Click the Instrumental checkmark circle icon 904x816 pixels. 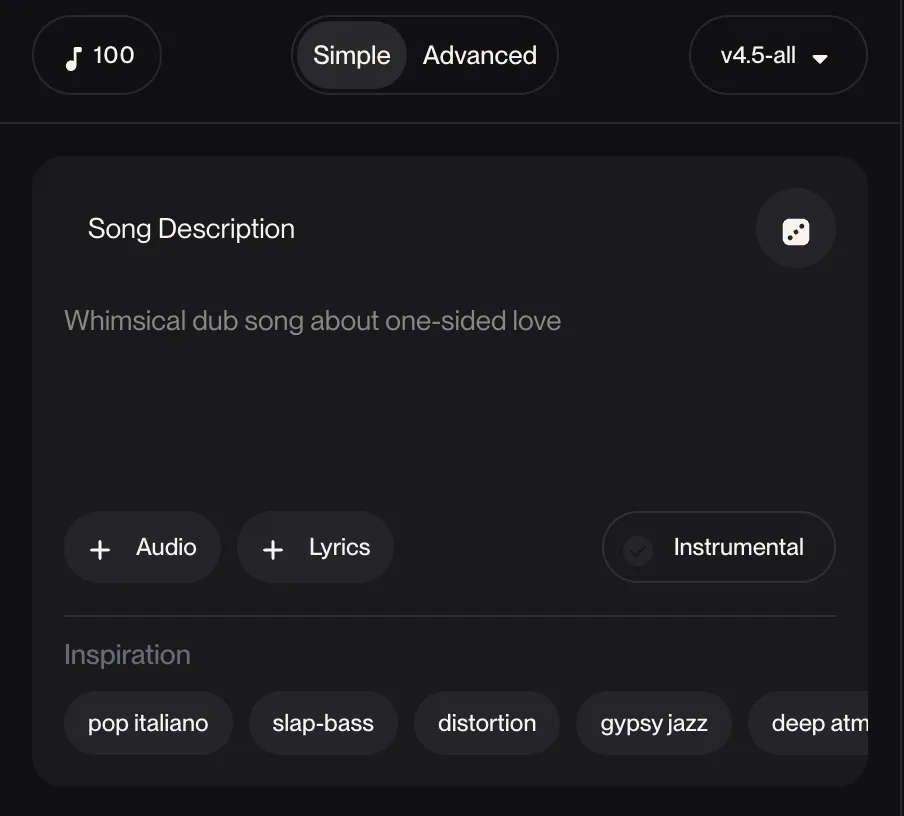pos(638,549)
